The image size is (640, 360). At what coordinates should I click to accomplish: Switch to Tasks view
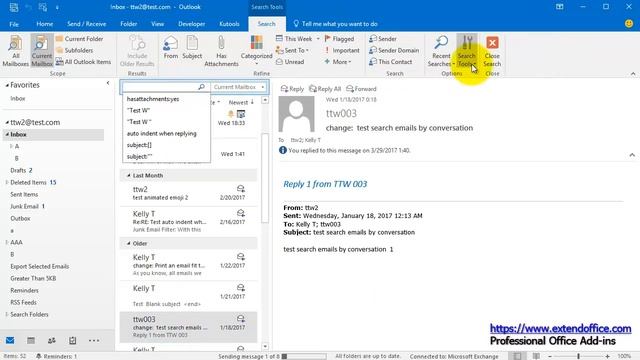(x=73, y=340)
